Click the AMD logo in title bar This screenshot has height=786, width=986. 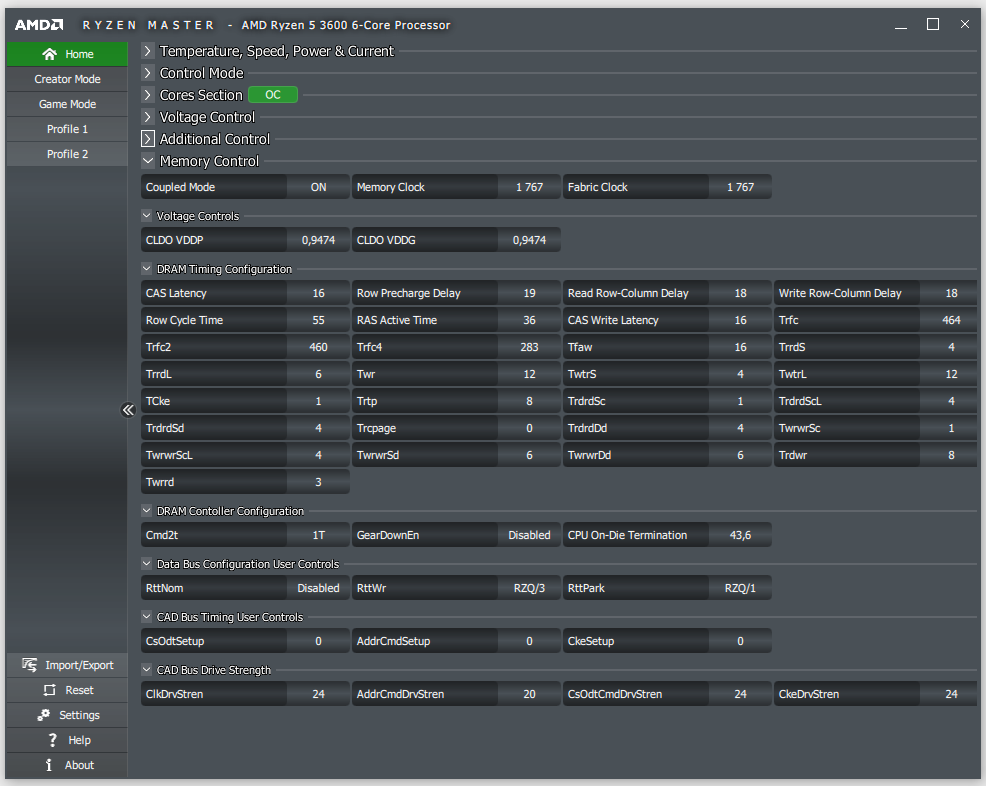pos(39,25)
